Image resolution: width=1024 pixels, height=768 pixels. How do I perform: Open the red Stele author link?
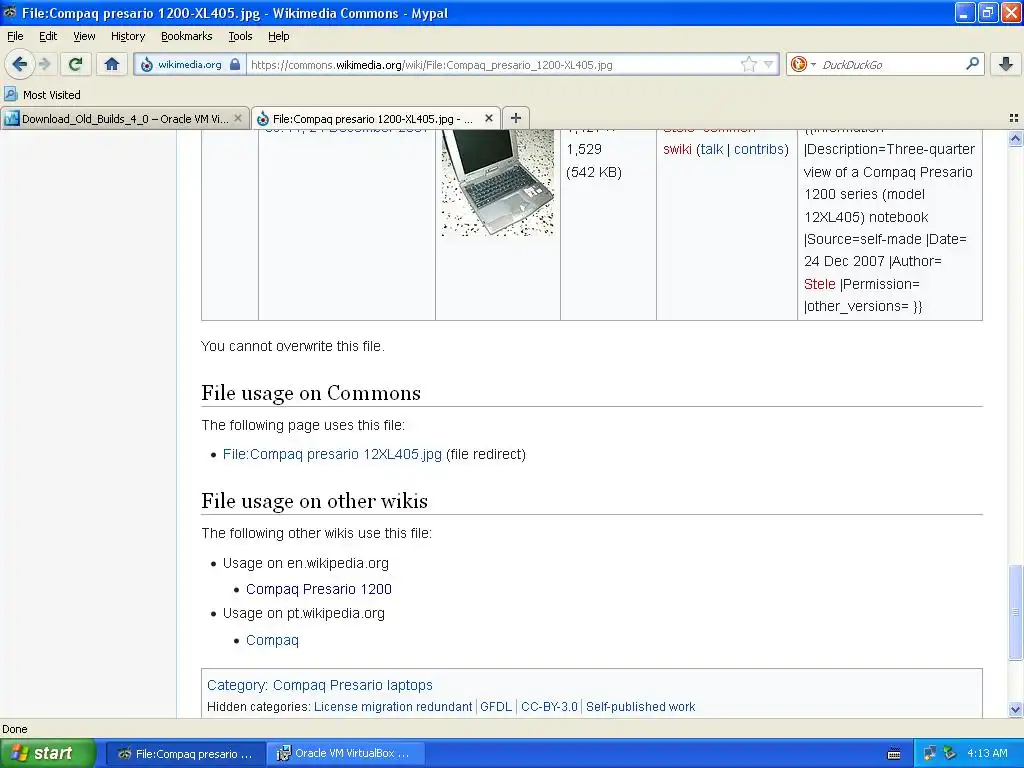(x=820, y=284)
